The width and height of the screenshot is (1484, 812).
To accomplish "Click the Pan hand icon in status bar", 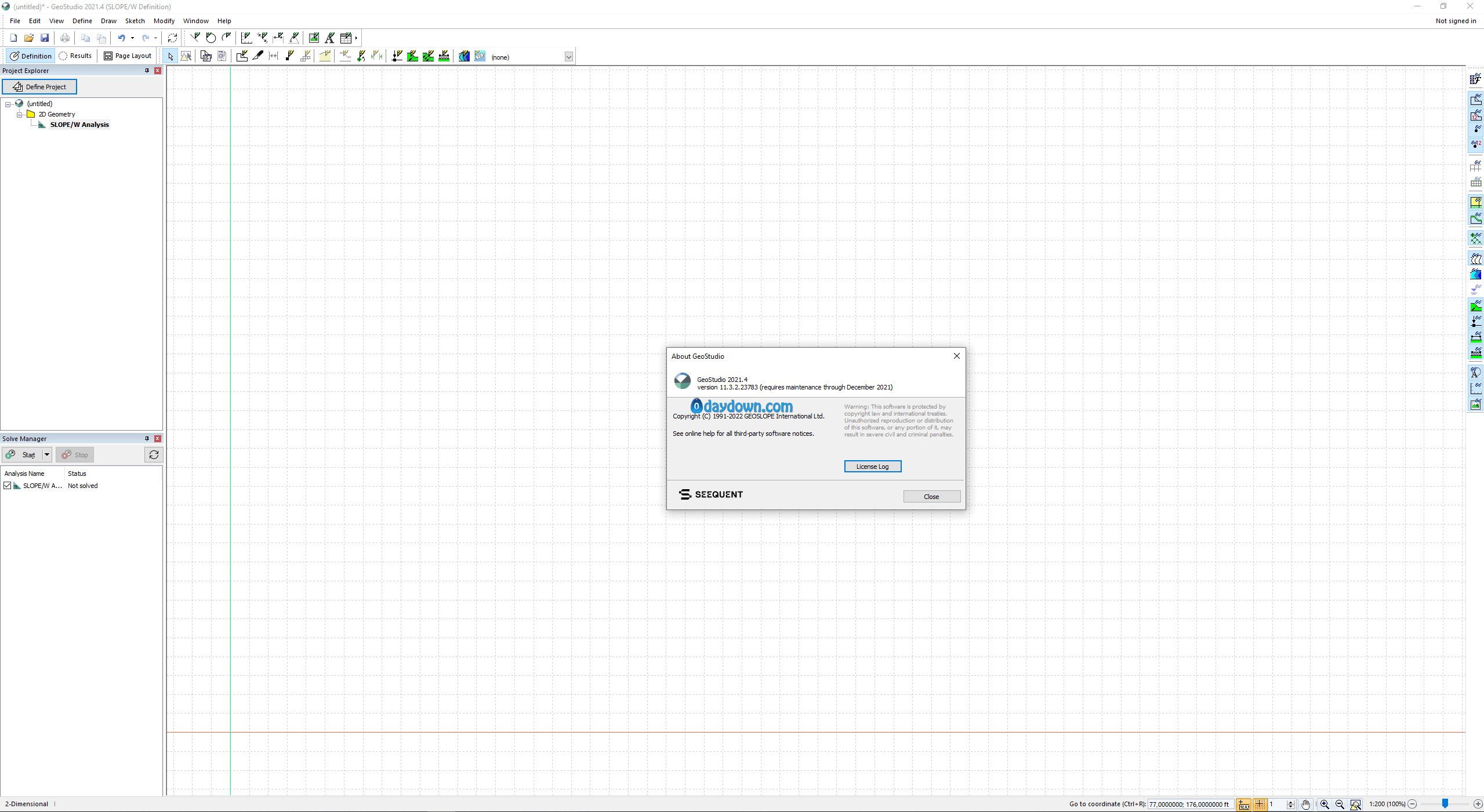I will point(1305,804).
